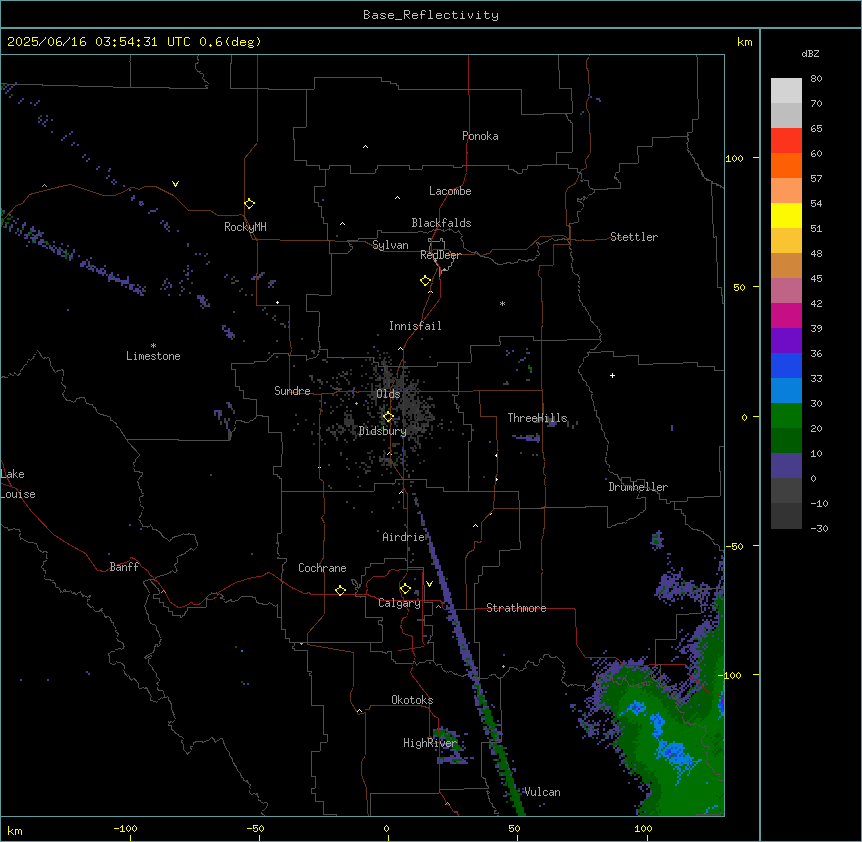The image size is (862, 842).
Task: Click the yellow diamond marker south of RedDeer
Action: (x=426, y=281)
